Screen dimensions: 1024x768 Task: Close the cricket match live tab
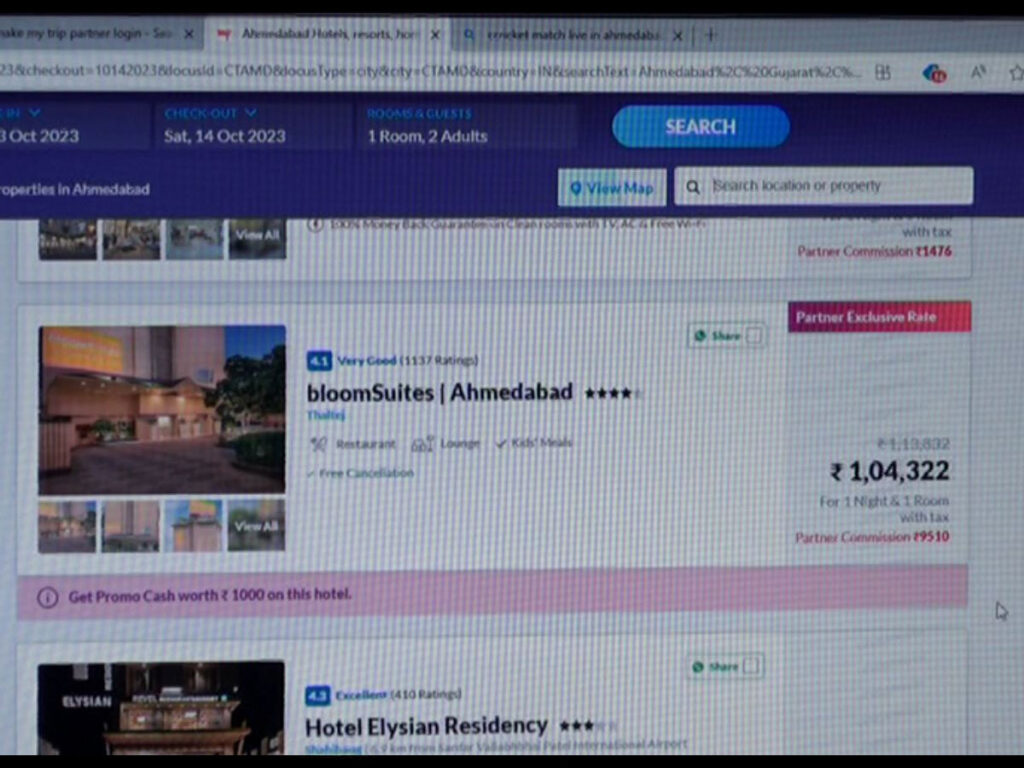(x=678, y=35)
